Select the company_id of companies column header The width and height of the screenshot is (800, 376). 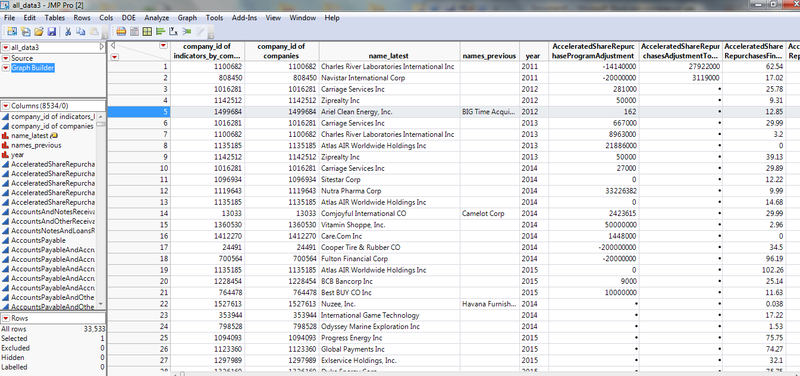[x=282, y=51]
